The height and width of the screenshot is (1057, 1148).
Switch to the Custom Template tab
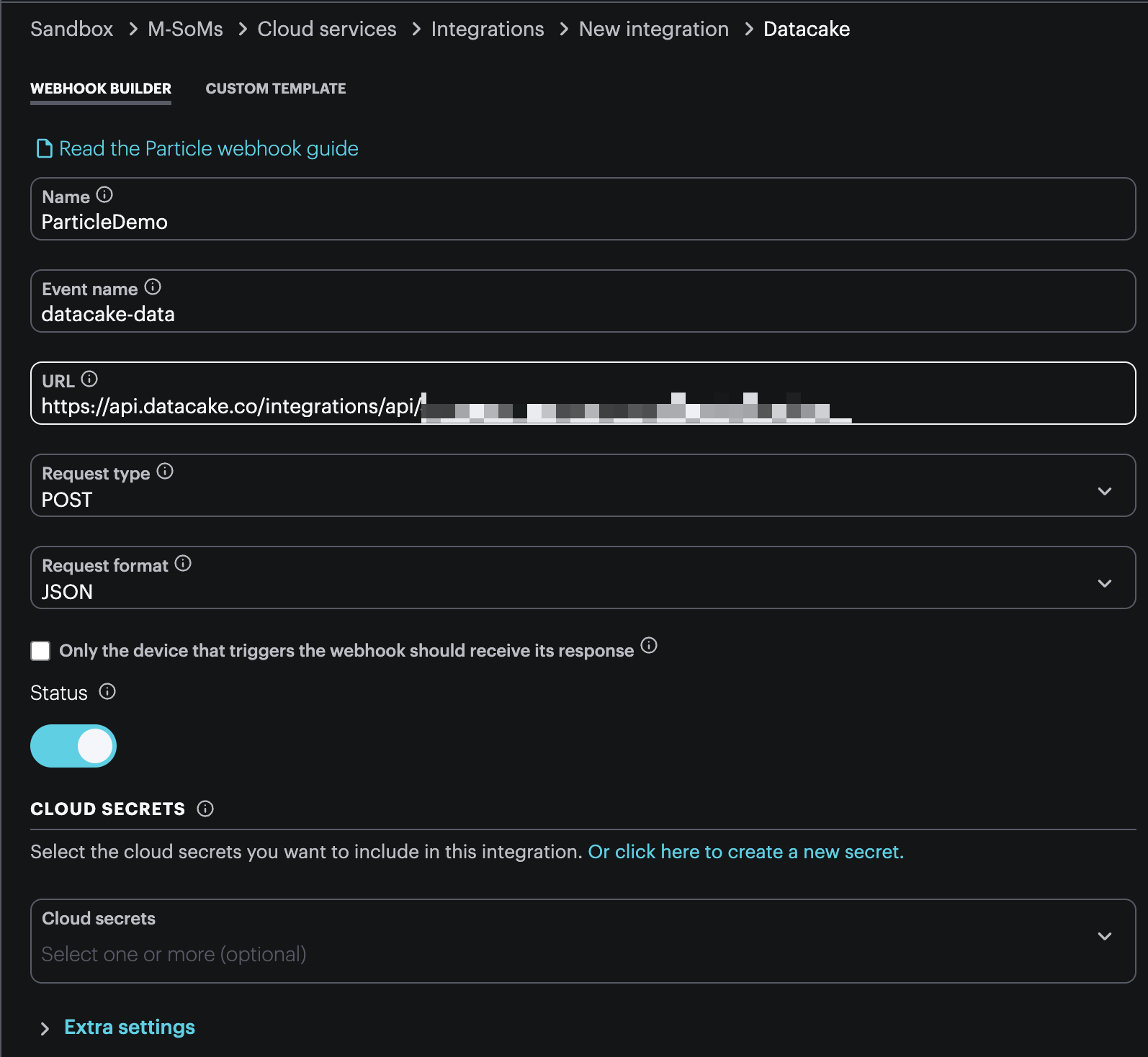tap(276, 89)
